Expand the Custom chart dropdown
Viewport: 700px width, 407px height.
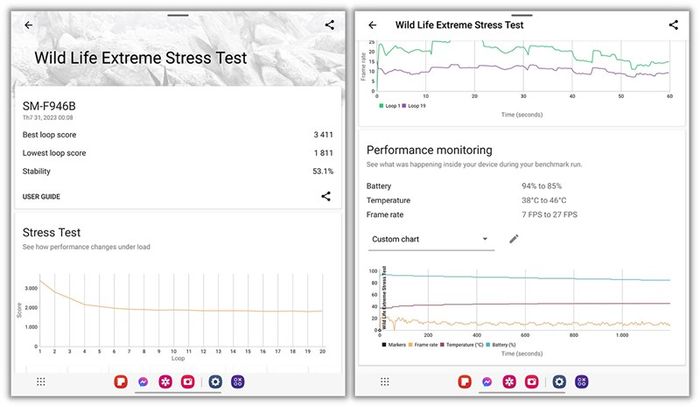click(431, 240)
